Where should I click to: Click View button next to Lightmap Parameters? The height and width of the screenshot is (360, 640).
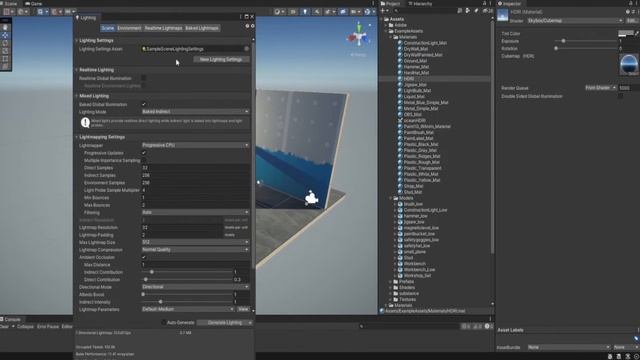[x=243, y=309]
